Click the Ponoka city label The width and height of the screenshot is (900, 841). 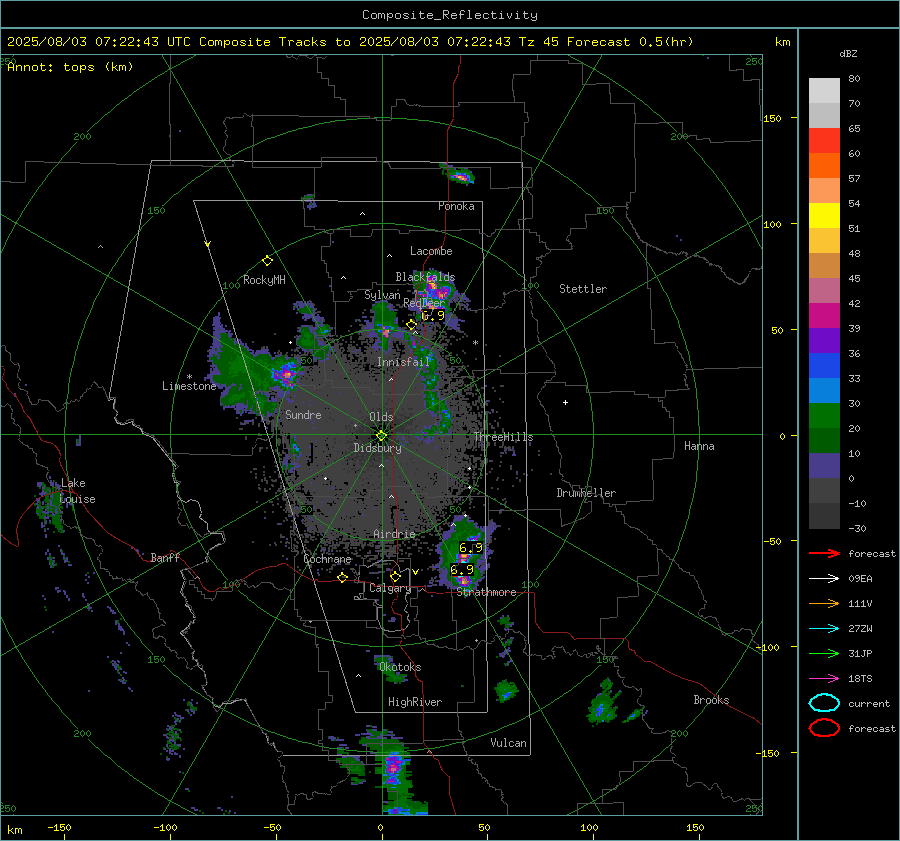456,206
